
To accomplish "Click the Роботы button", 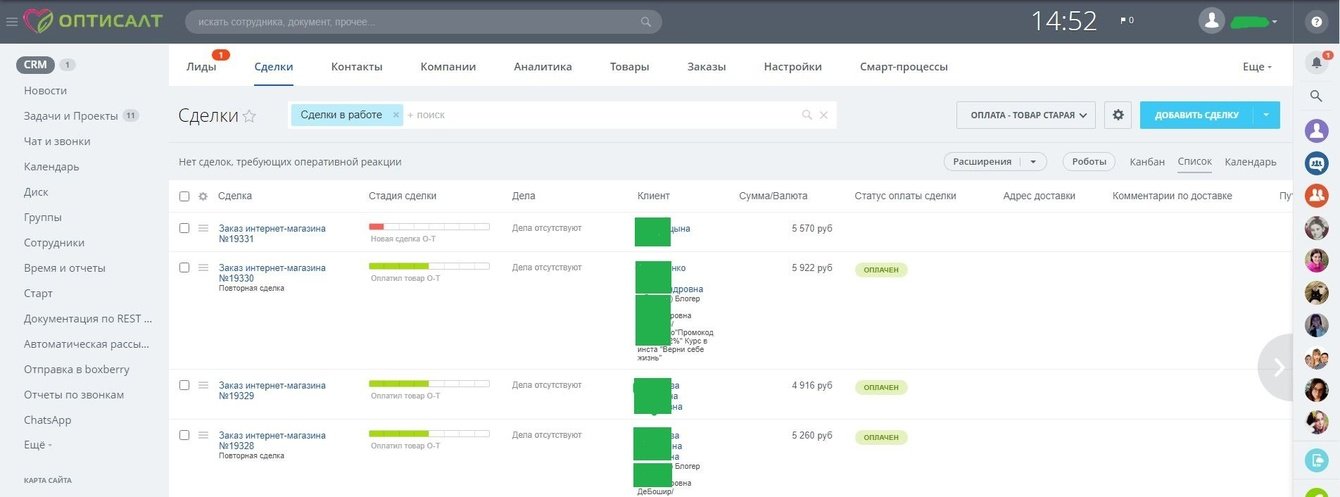I will pyautogui.click(x=1089, y=161).
